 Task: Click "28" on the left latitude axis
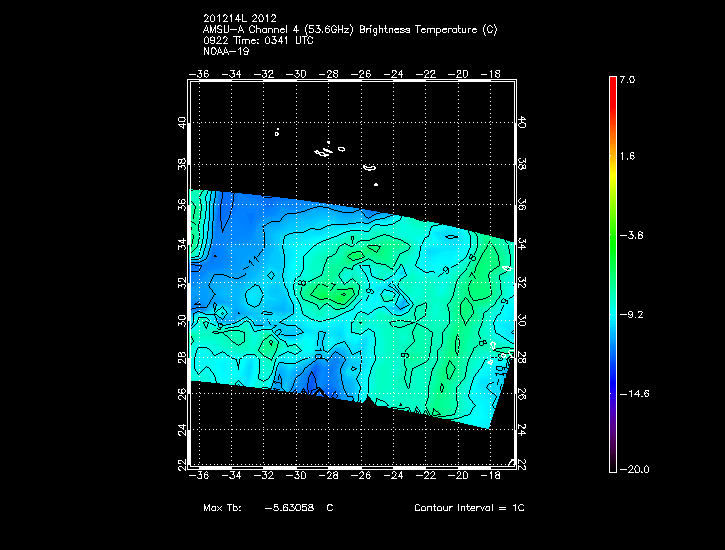tap(182, 358)
